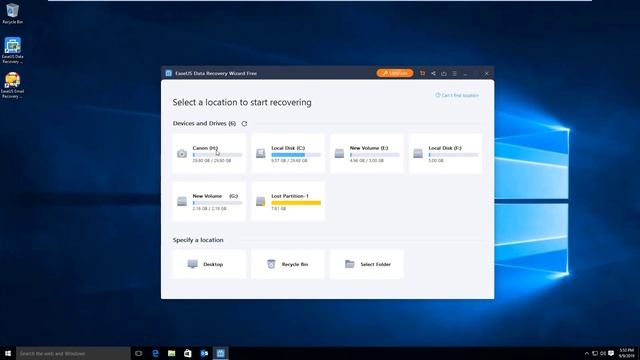The width and height of the screenshot is (640, 360).
Task: Open the Recycle Bin desktop icon
Action: (12, 14)
